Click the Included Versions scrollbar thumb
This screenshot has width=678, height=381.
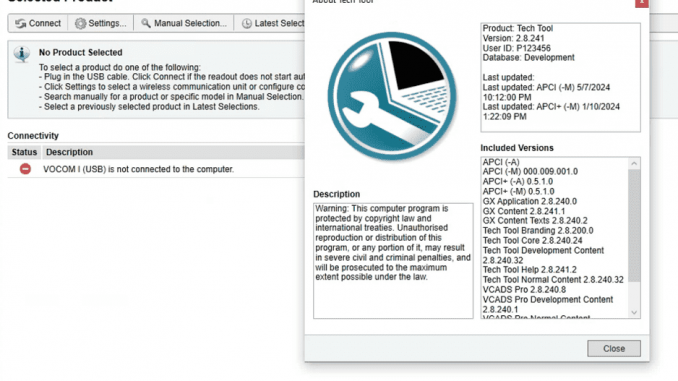pyautogui.click(x=634, y=226)
